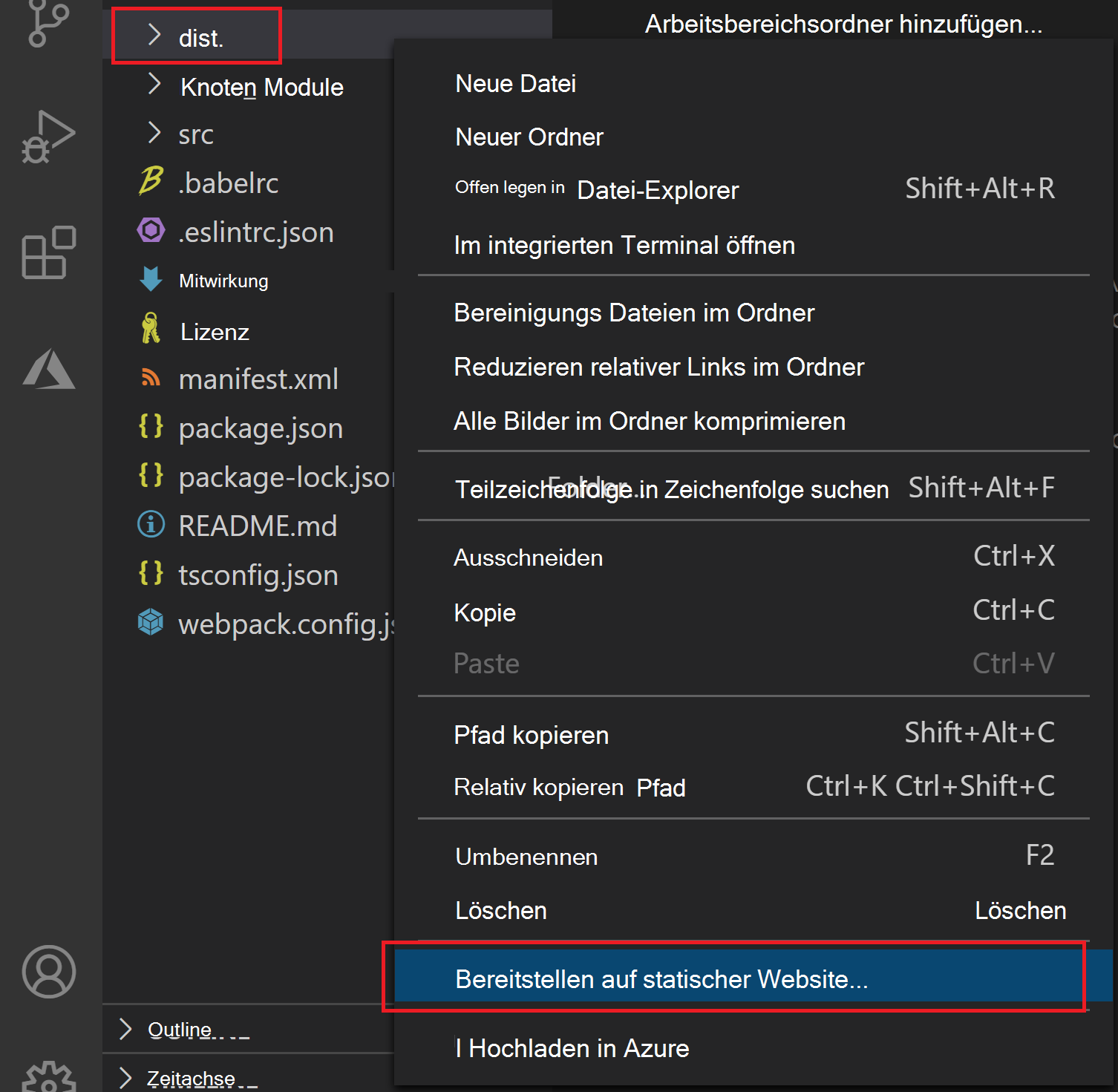Select the dist. folder
The width and height of the screenshot is (1118, 1092).
coord(201,38)
